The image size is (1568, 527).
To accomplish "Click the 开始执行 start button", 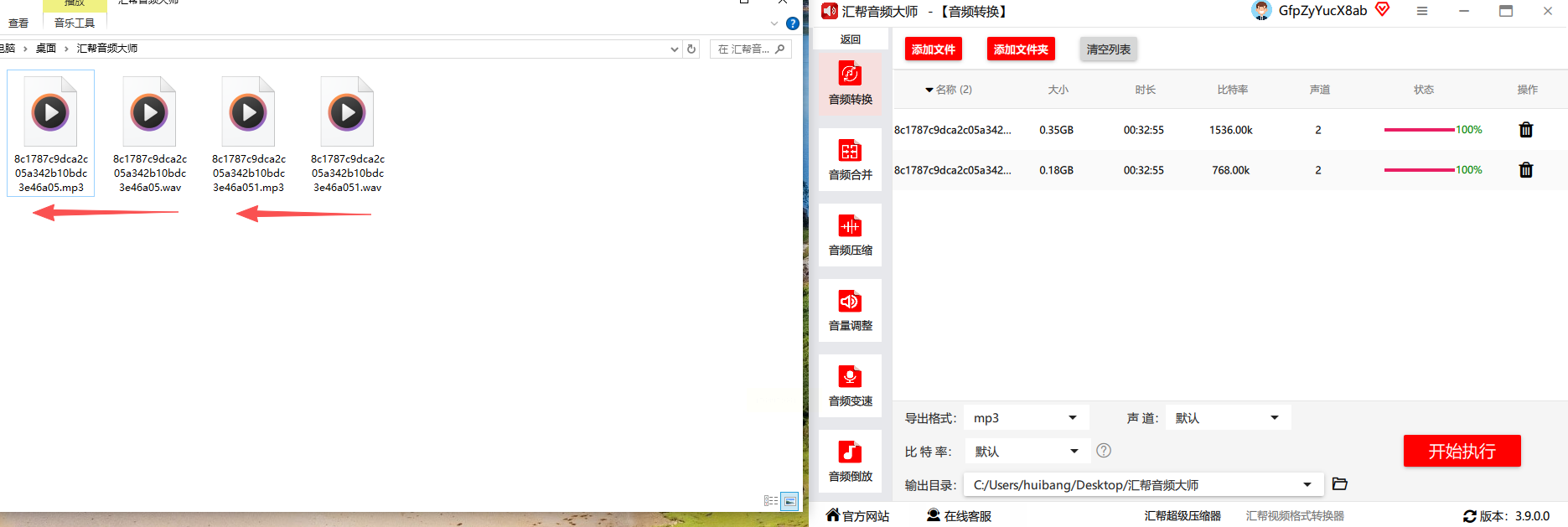I will (x=1462, y=451).
